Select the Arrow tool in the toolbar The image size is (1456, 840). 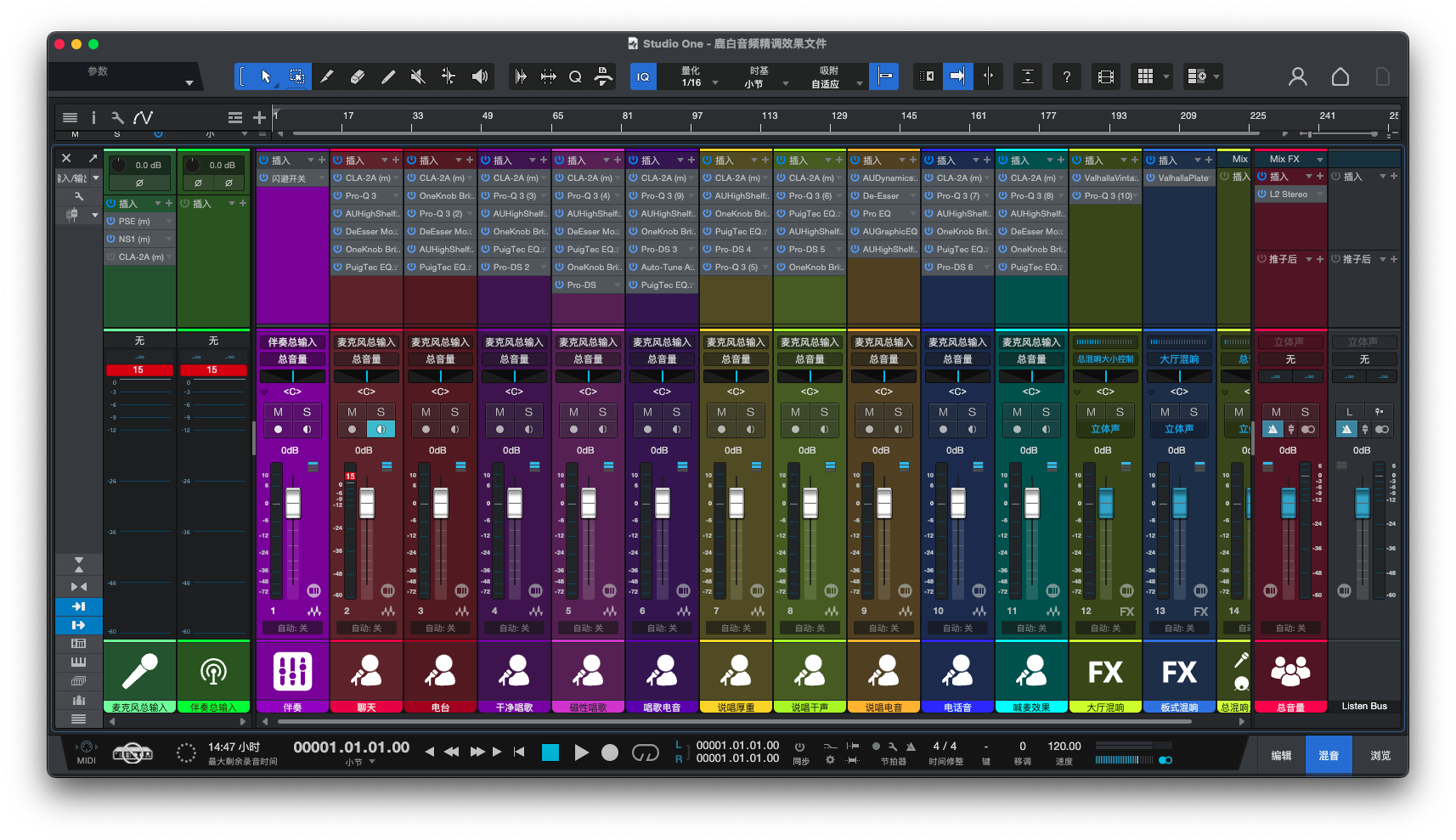point(266,76)
